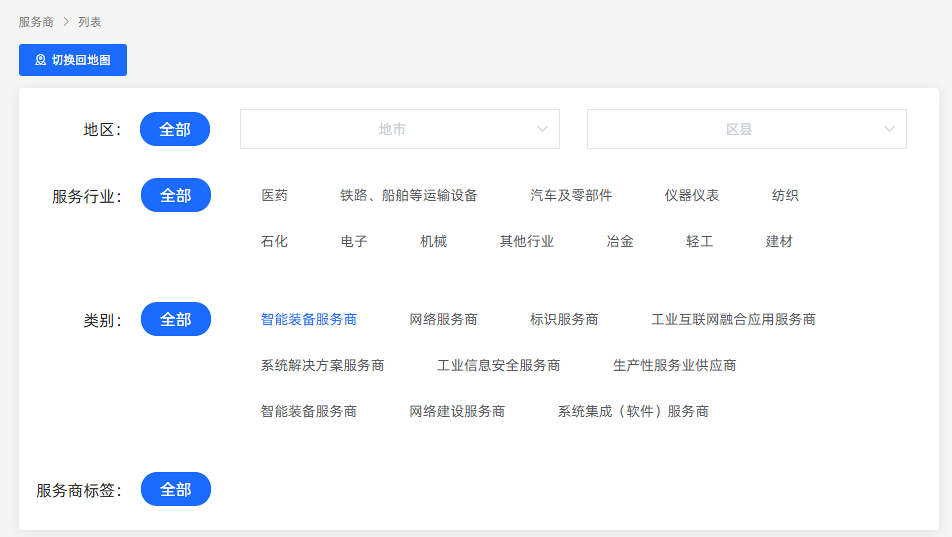Screen dimensions: 952x537
Task: Pick the 汽车及零部件 industry option
Action: (x=571, y=195)
